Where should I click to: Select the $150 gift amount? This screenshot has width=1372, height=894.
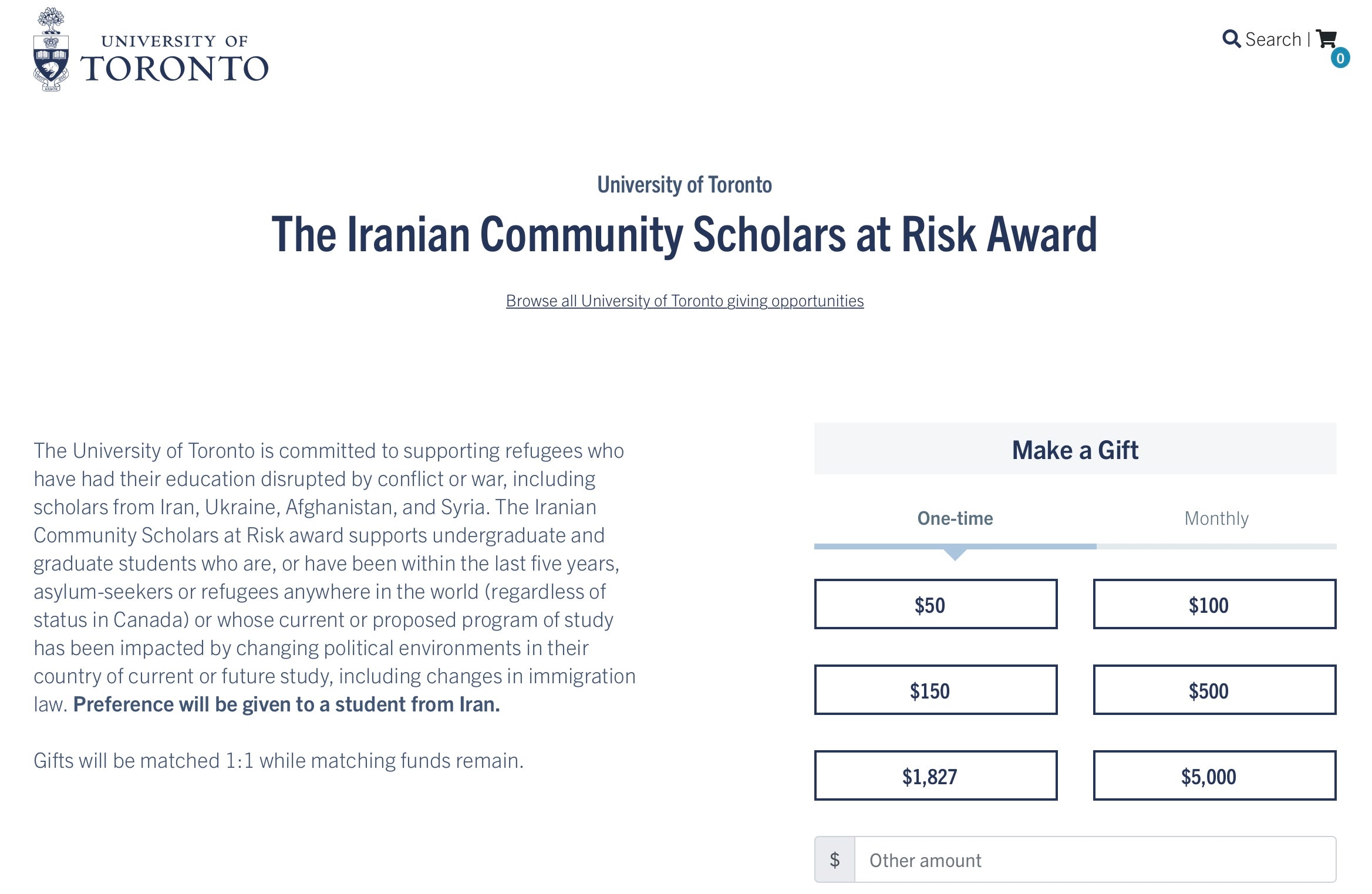click(935, 690)
